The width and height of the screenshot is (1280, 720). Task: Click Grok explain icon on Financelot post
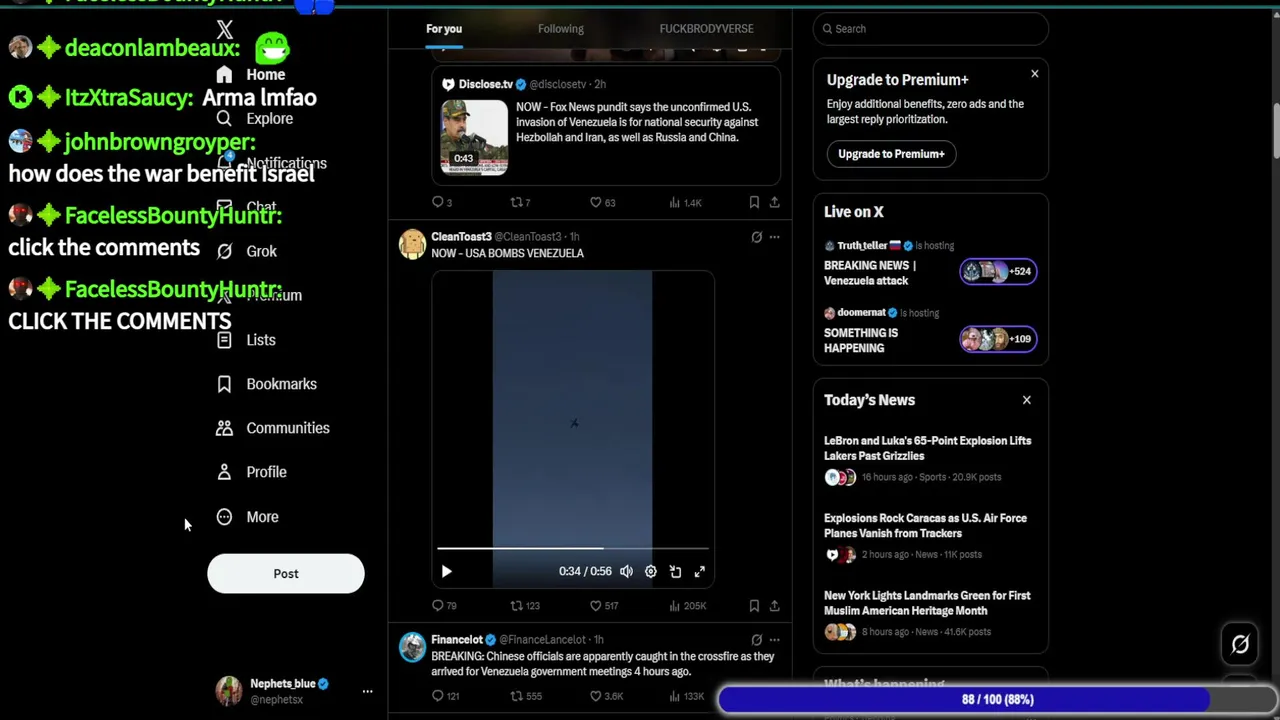coord(756,640)
